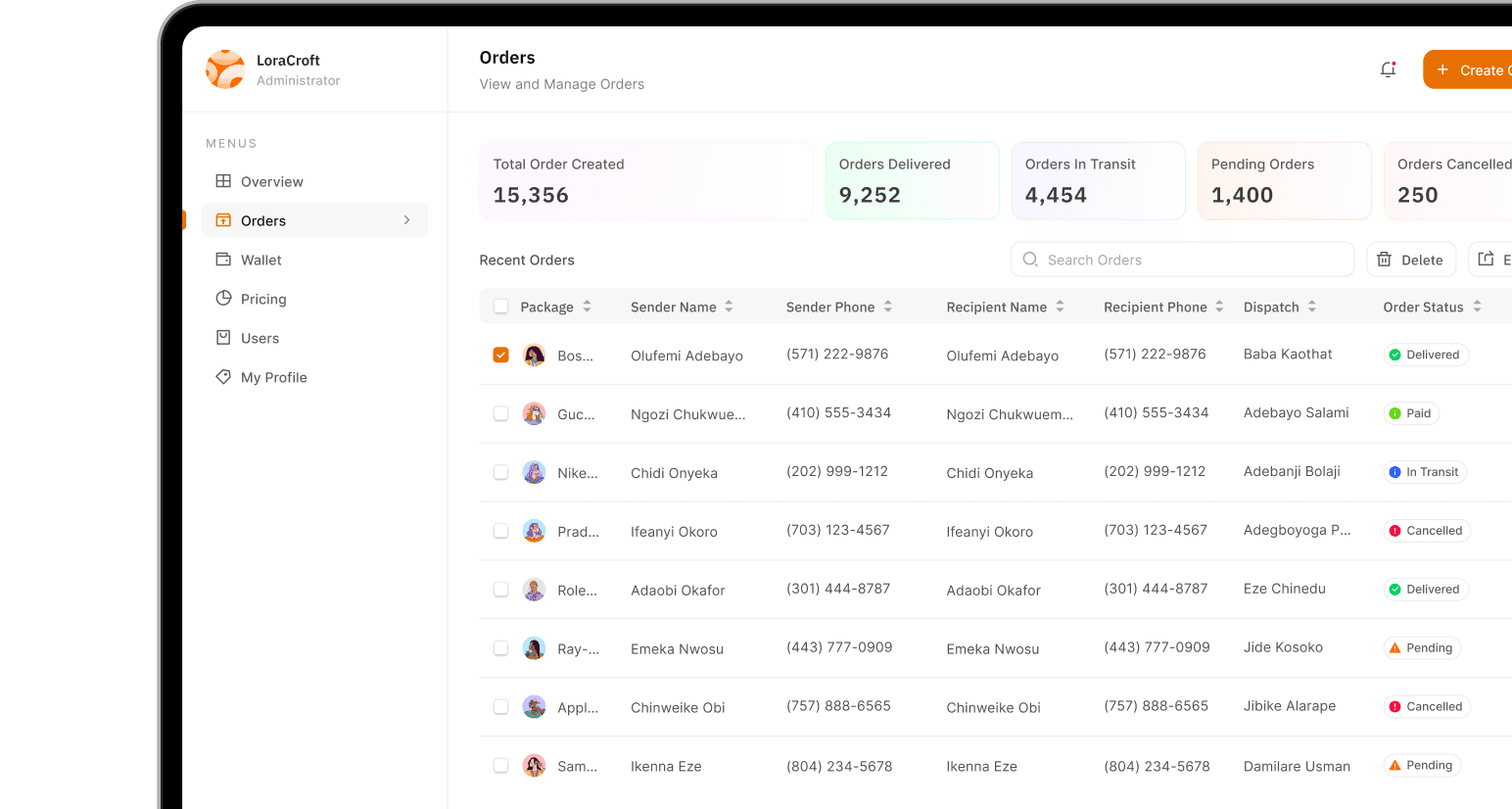Click the export/share icon button next to Delete
The height and width of the screenshot is (809, 1512).
(x=1488, y=259)
